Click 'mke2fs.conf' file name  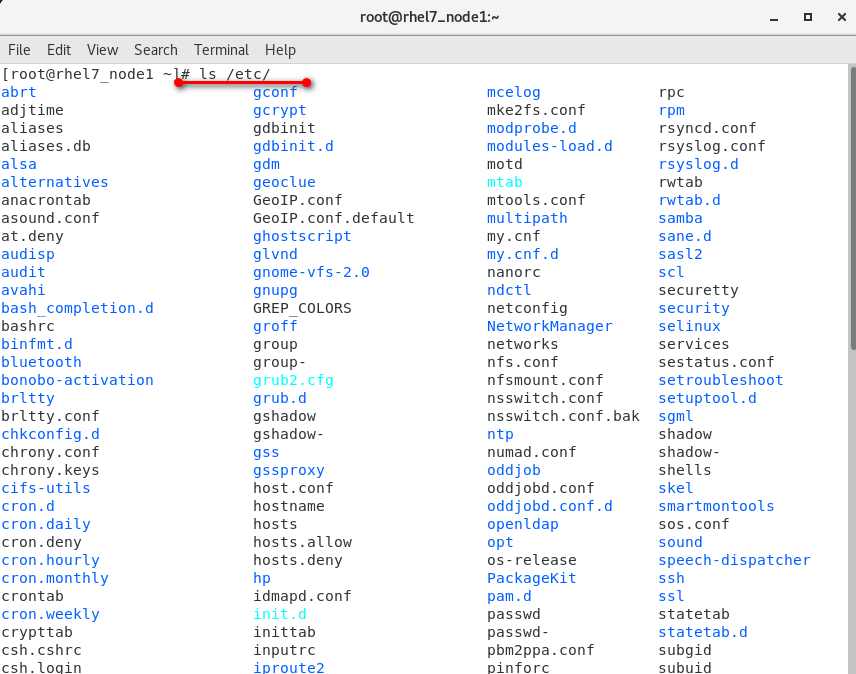[x=536, y=110]
